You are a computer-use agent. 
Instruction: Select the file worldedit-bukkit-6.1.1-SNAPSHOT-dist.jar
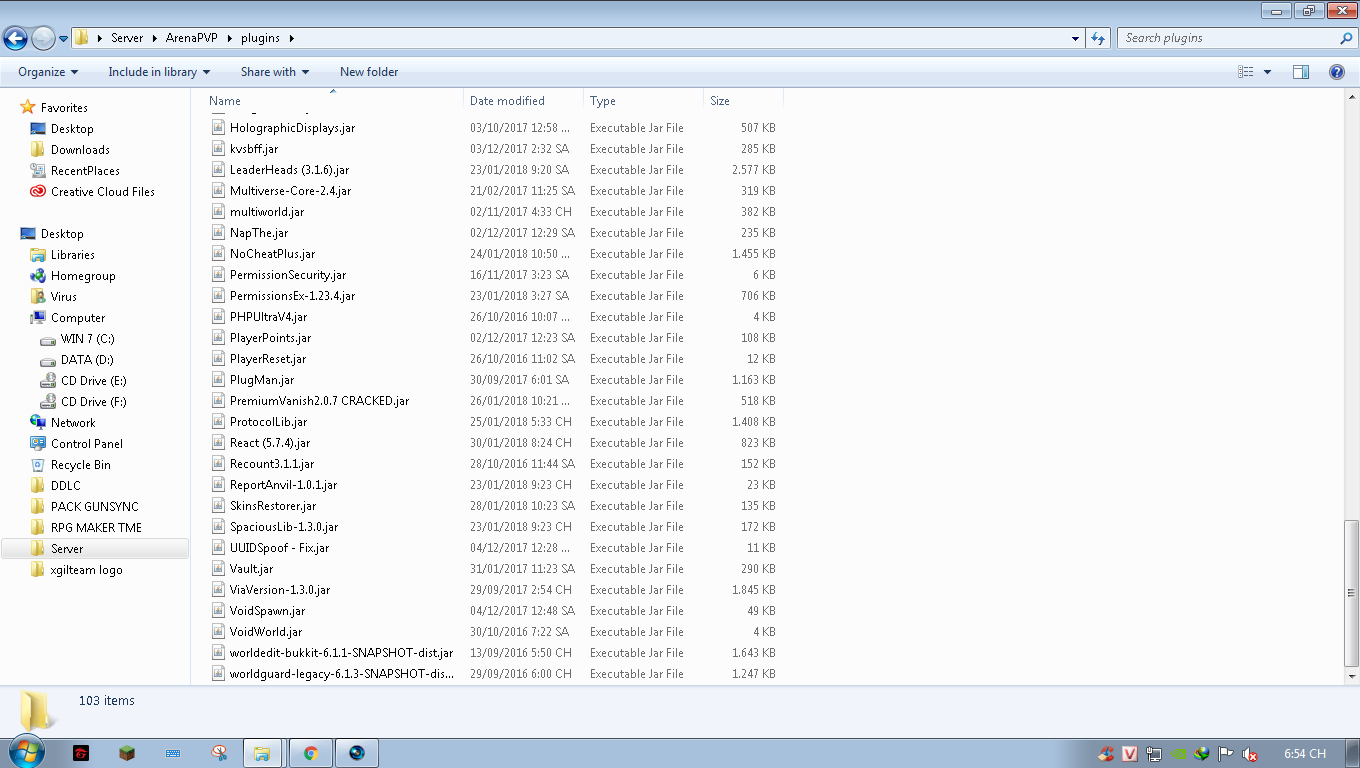(341, 653)
